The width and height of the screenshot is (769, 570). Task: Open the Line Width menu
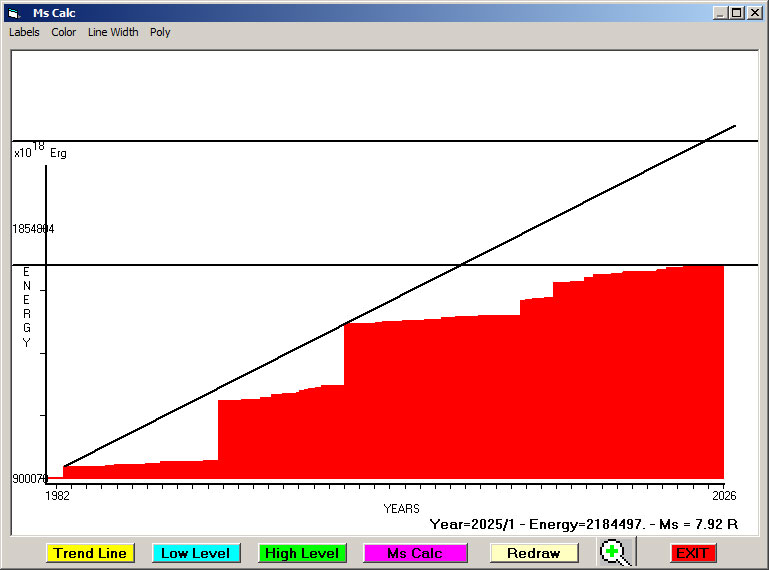[113, 32]
